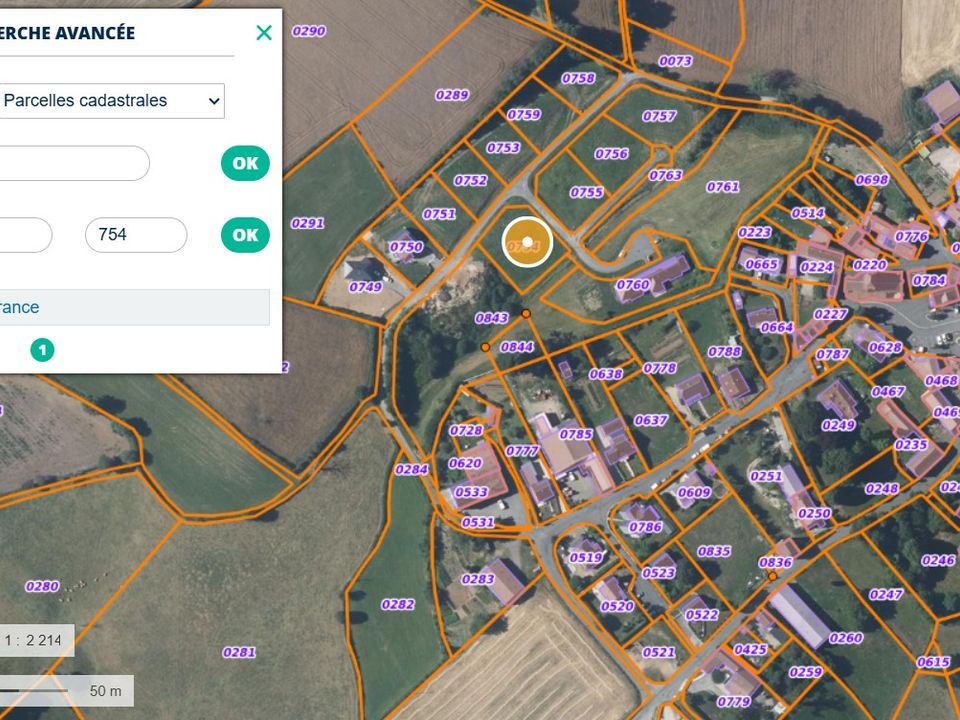Select parcel label 0755
Viewport: 960px width, 720px height.
[x=587, y=192]
